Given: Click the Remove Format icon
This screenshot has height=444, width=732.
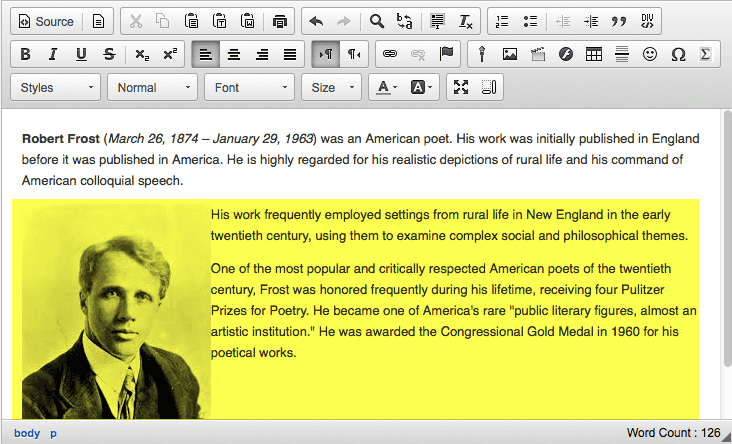Looking at the screenshot, I should (x=465, y=21).
